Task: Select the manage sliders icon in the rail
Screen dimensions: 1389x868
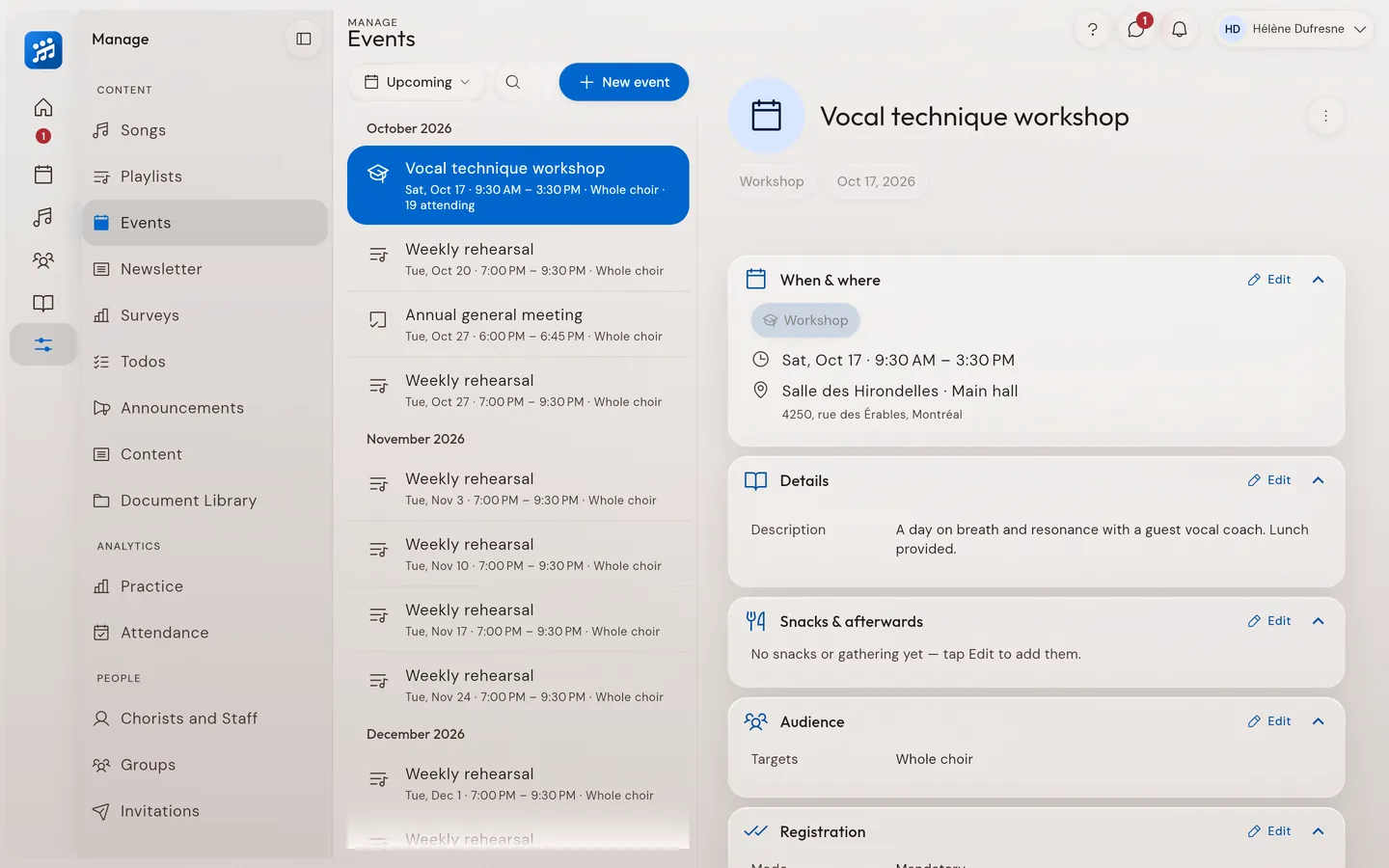Action: click(x=43, y=344)
